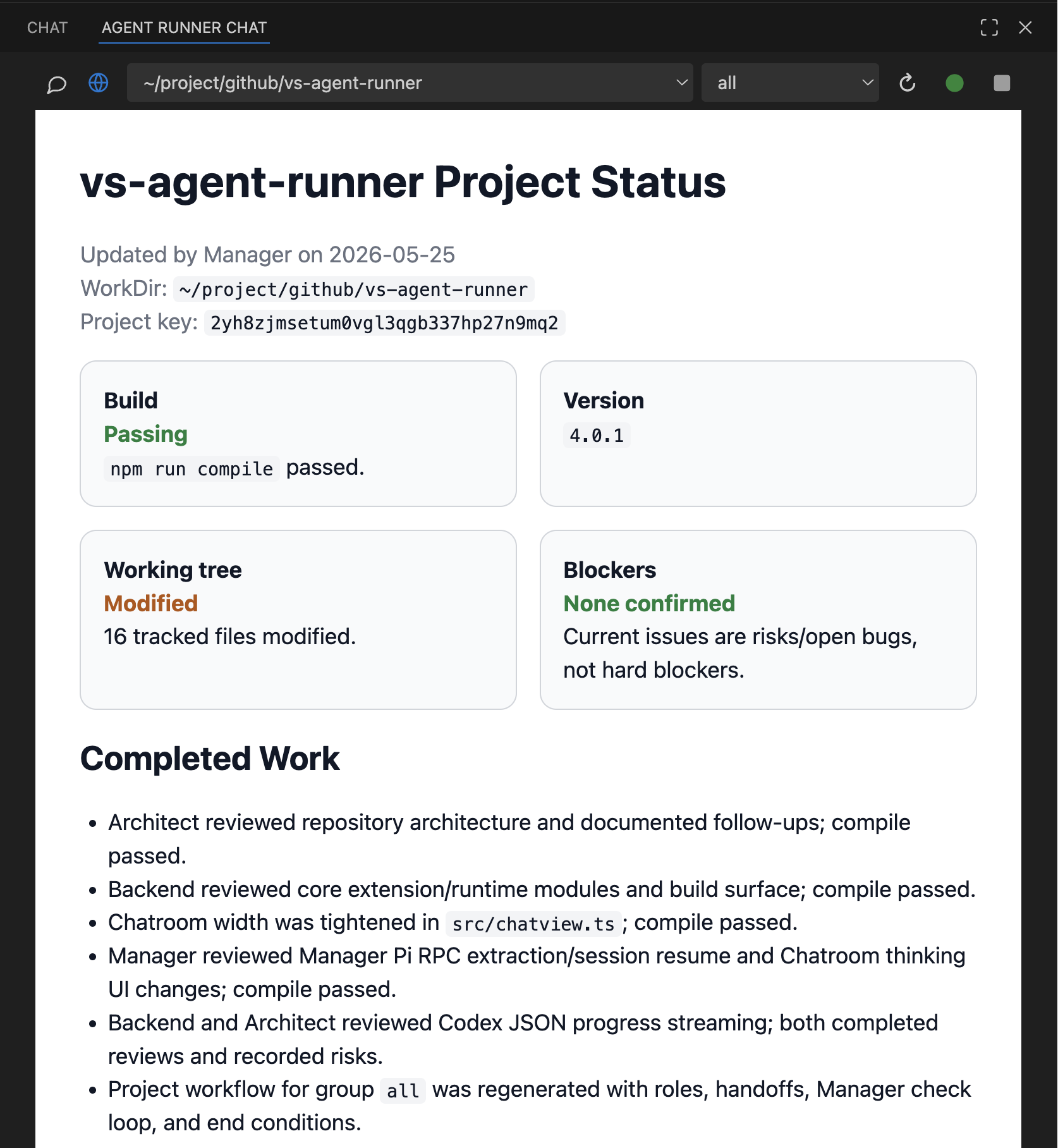The height and width of the screenshot is (1148, 1058).
Task: Click the green 'None confirmed' status
Action: [x=649, y=604]
